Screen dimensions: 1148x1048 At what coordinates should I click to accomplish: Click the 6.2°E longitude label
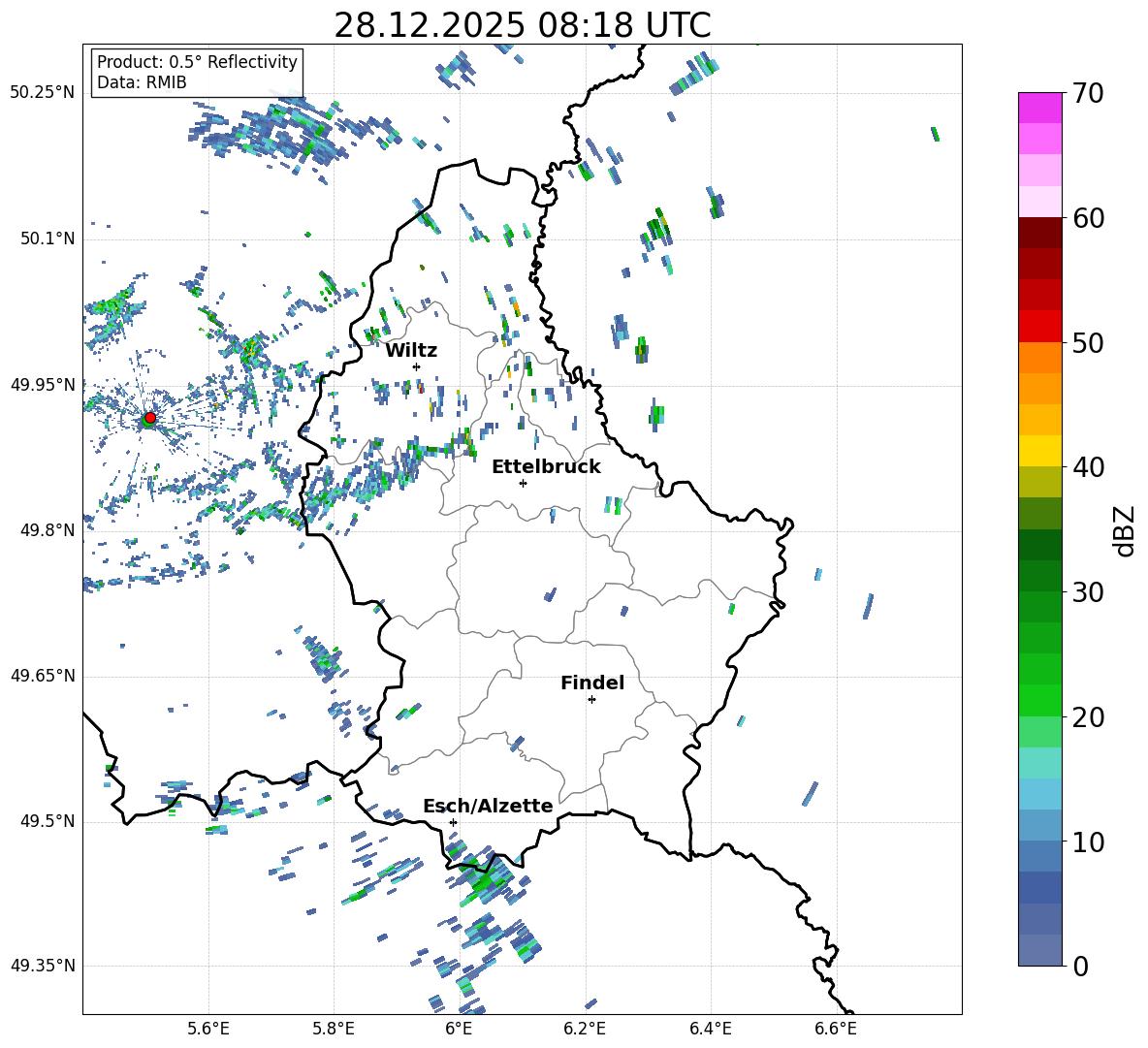coord(585,1029)
